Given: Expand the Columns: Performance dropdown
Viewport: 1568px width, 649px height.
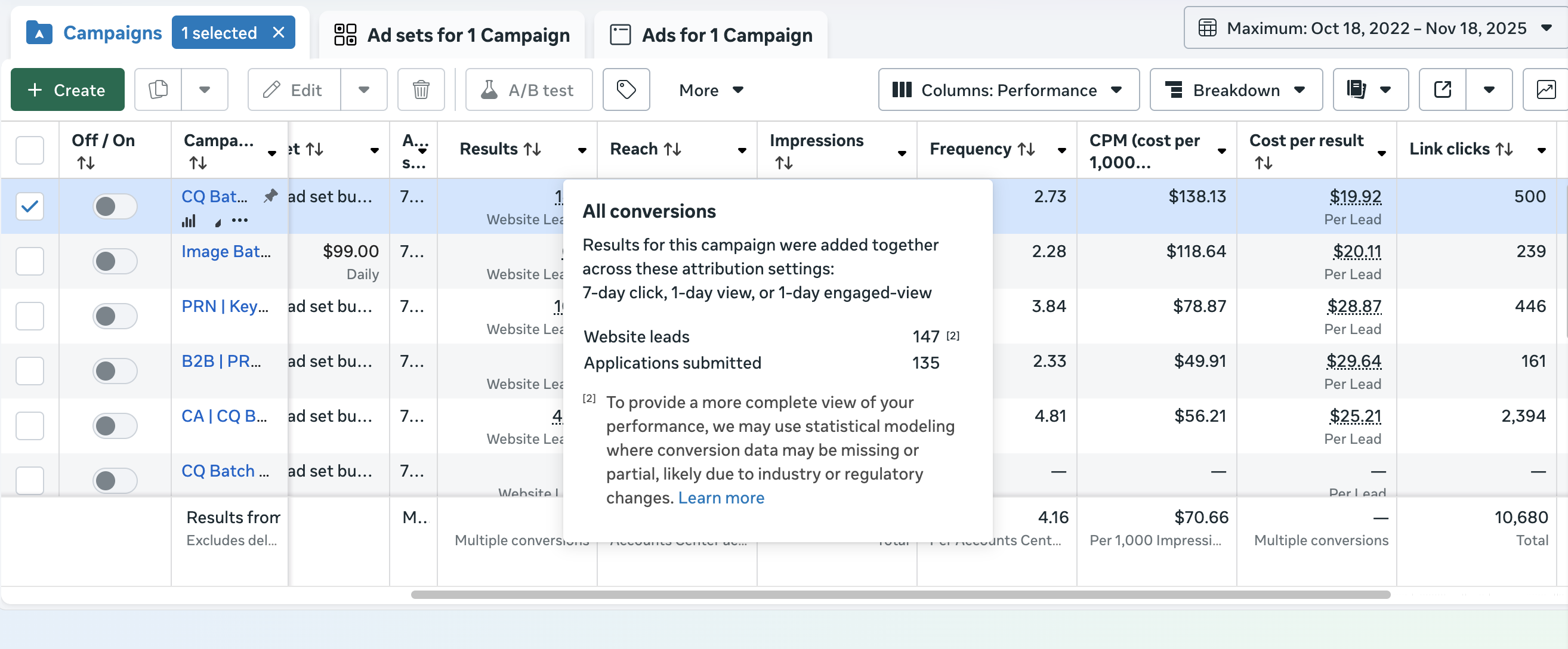Looking at the screenshot, I should pos(1008,89).
